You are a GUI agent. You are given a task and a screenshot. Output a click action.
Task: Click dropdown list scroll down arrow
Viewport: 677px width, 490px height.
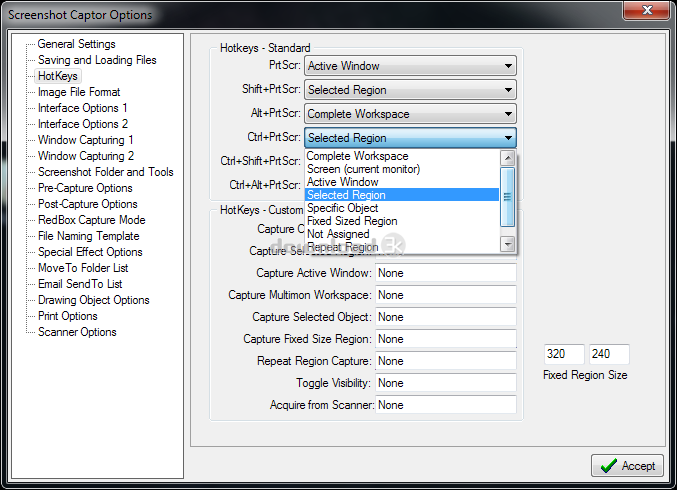507,244
